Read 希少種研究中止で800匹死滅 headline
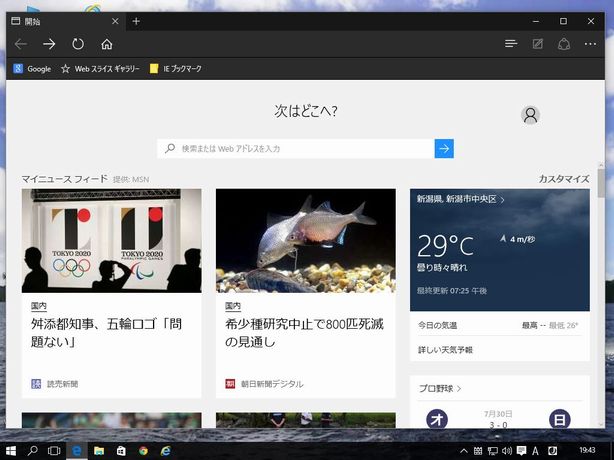Image resolution: width=614 pixels, height=460 pixels. pyautogui.click(x=304, y=333)
